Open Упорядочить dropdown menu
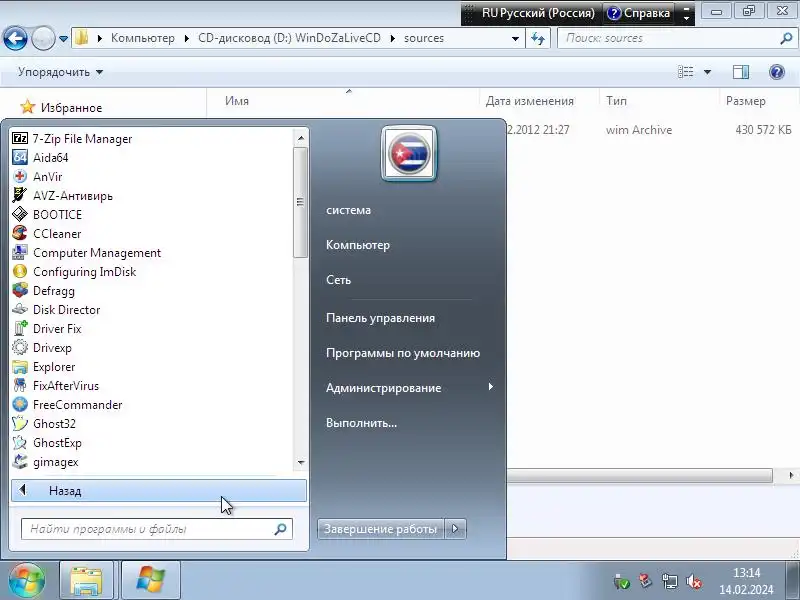Image resolution: width=800 pixels, height=600 pixels. coord(60,72)
